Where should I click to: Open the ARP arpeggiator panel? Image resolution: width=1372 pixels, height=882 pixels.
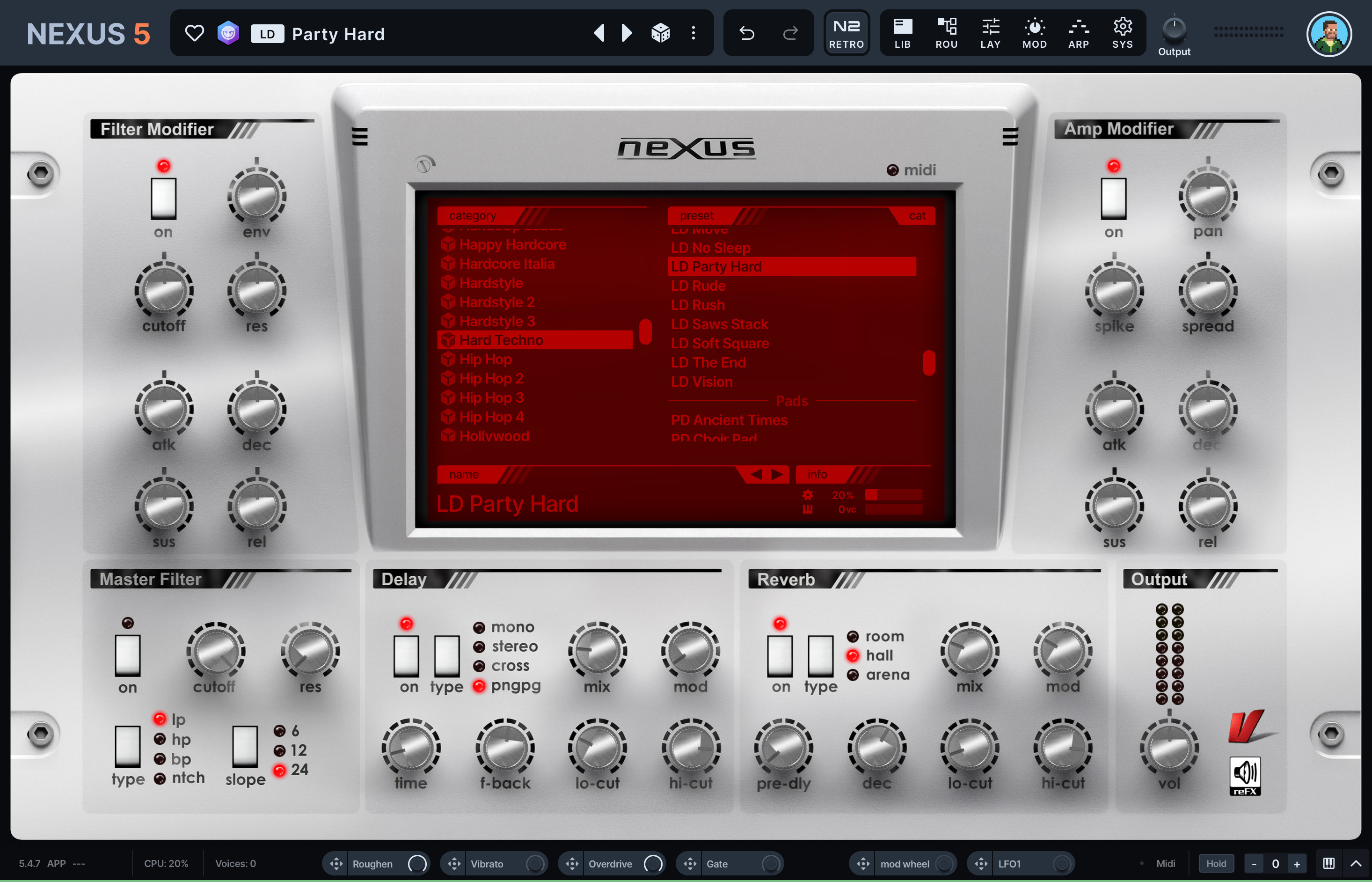[x=1079, y=33]
